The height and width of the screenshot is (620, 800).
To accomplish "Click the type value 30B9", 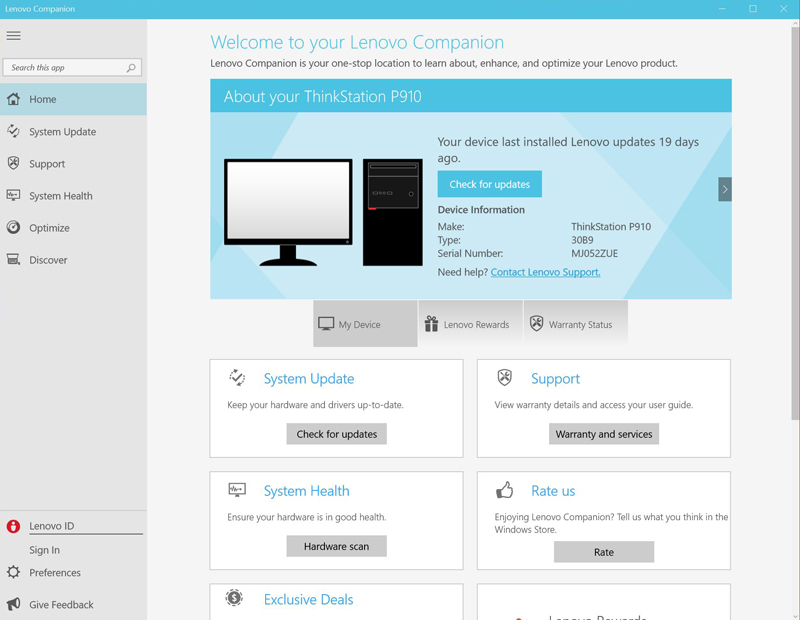I will [582, 240].
